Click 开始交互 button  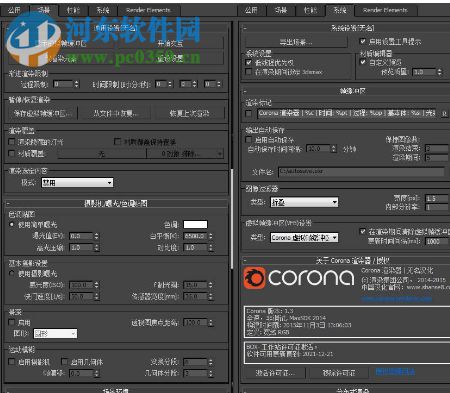click(x=170, y=43)
